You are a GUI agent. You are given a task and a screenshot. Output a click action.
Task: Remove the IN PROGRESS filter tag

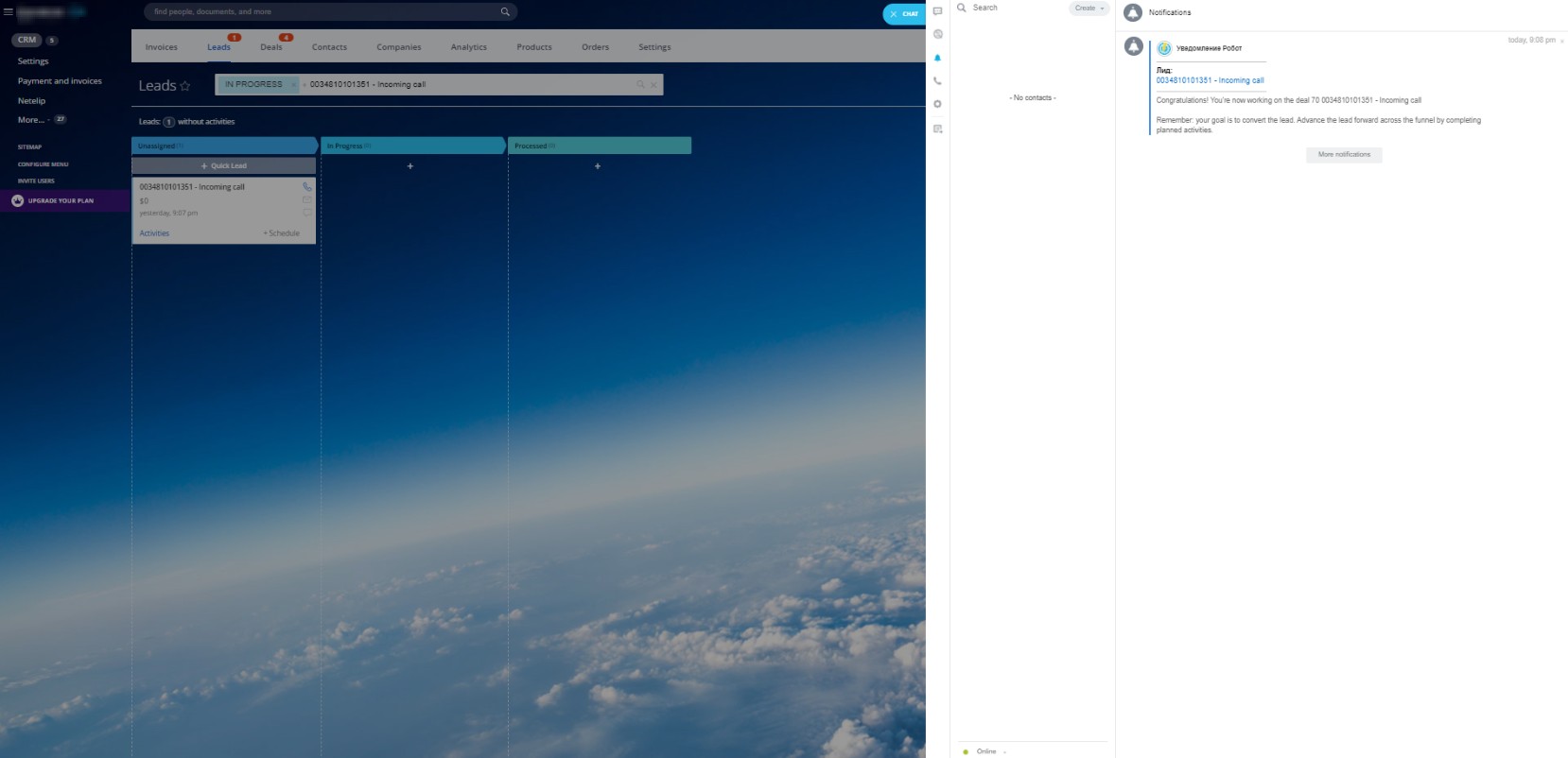click(293, 85)
